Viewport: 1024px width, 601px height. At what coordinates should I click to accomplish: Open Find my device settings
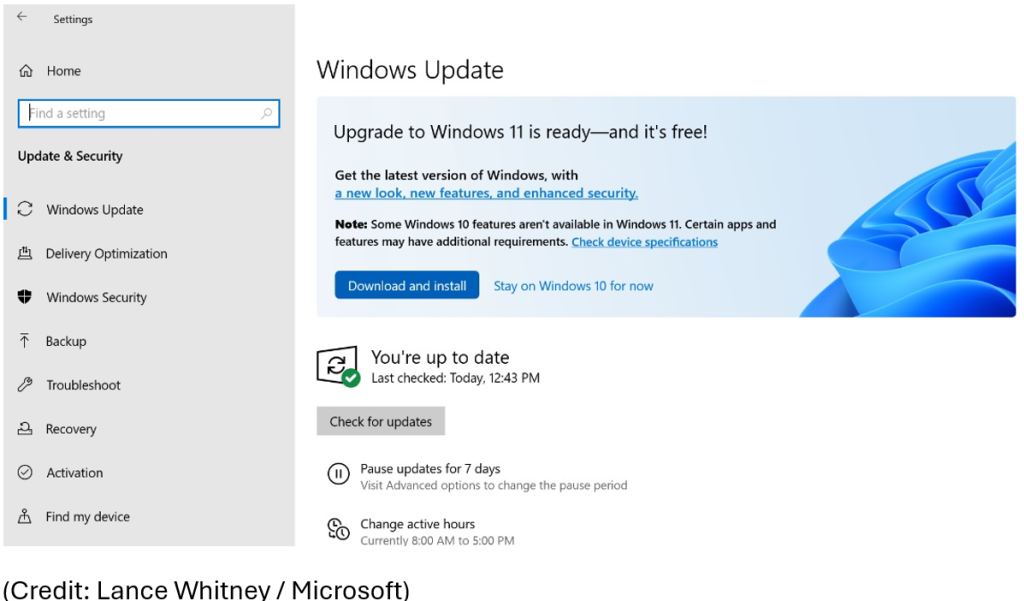click(88, 516)
